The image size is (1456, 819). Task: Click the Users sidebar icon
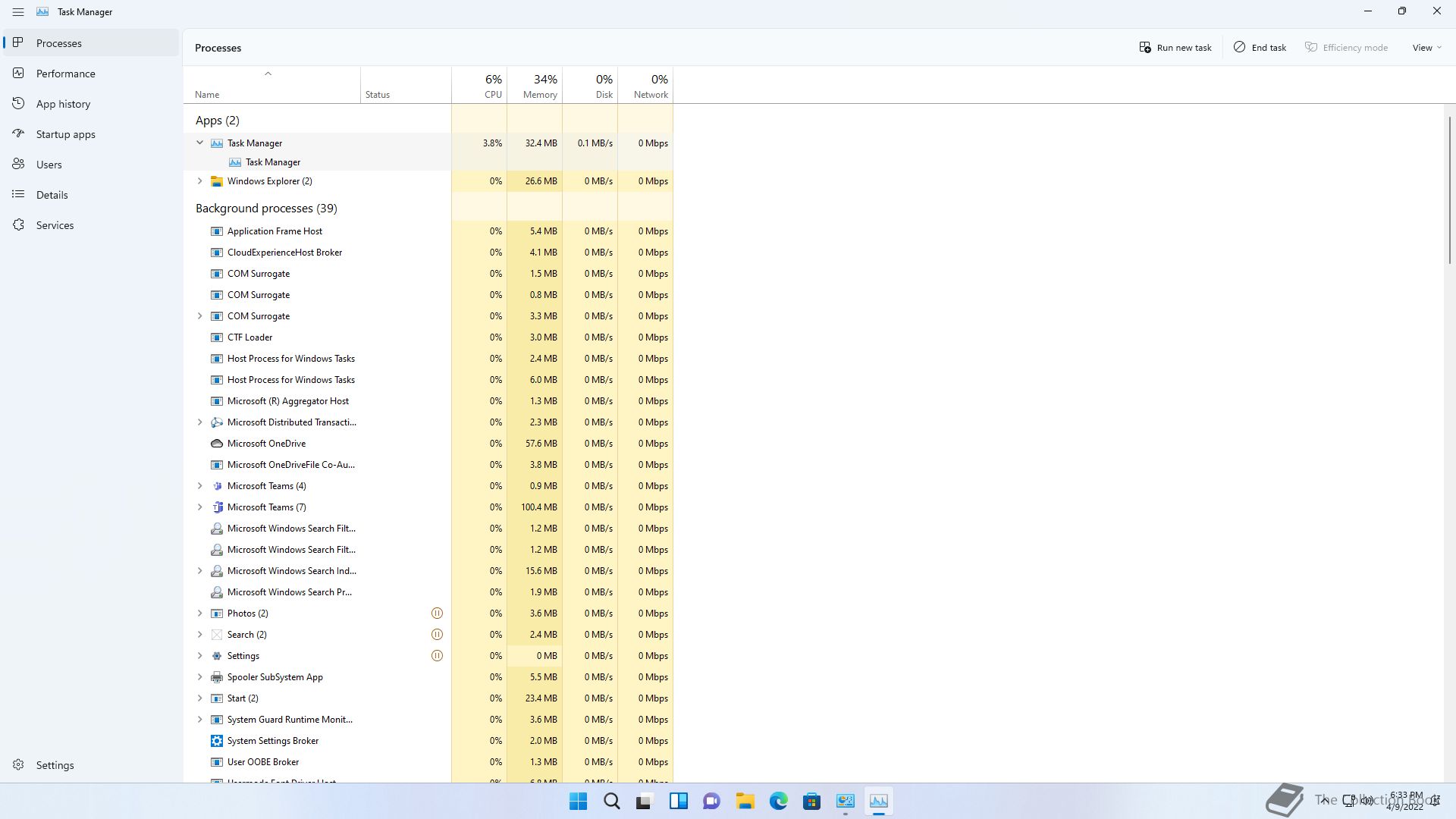18,164
